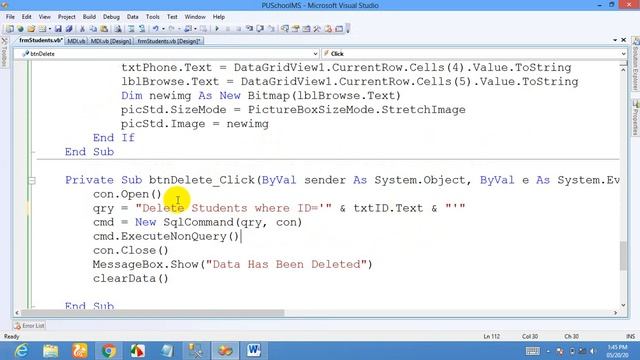This screenshot has width=640, height=360.
Task: Click the vertical scrollbar thumb
Action: pyautogui.click(x=623, y=256)
